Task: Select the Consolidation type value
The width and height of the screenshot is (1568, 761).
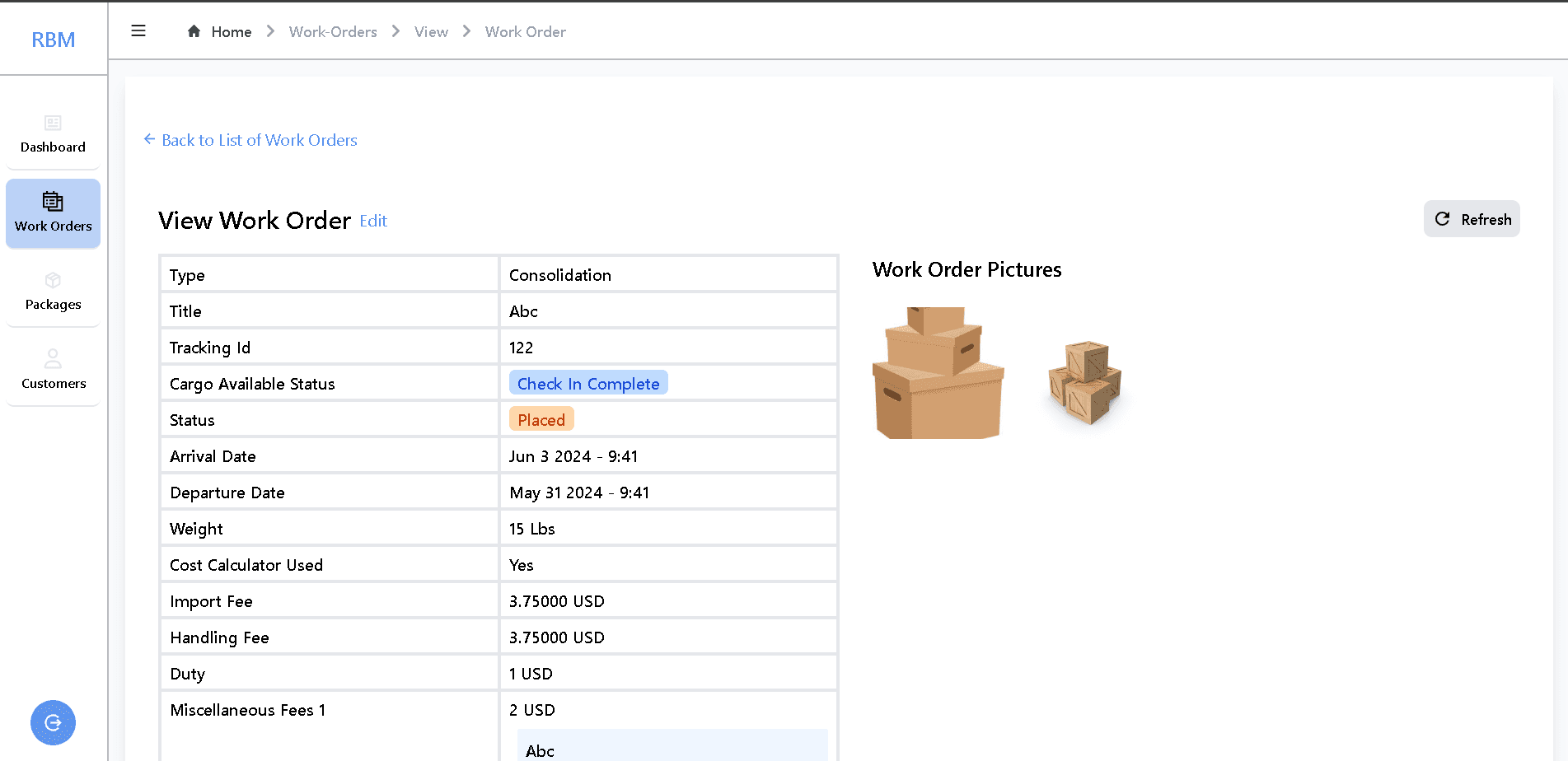Action: 560,275
